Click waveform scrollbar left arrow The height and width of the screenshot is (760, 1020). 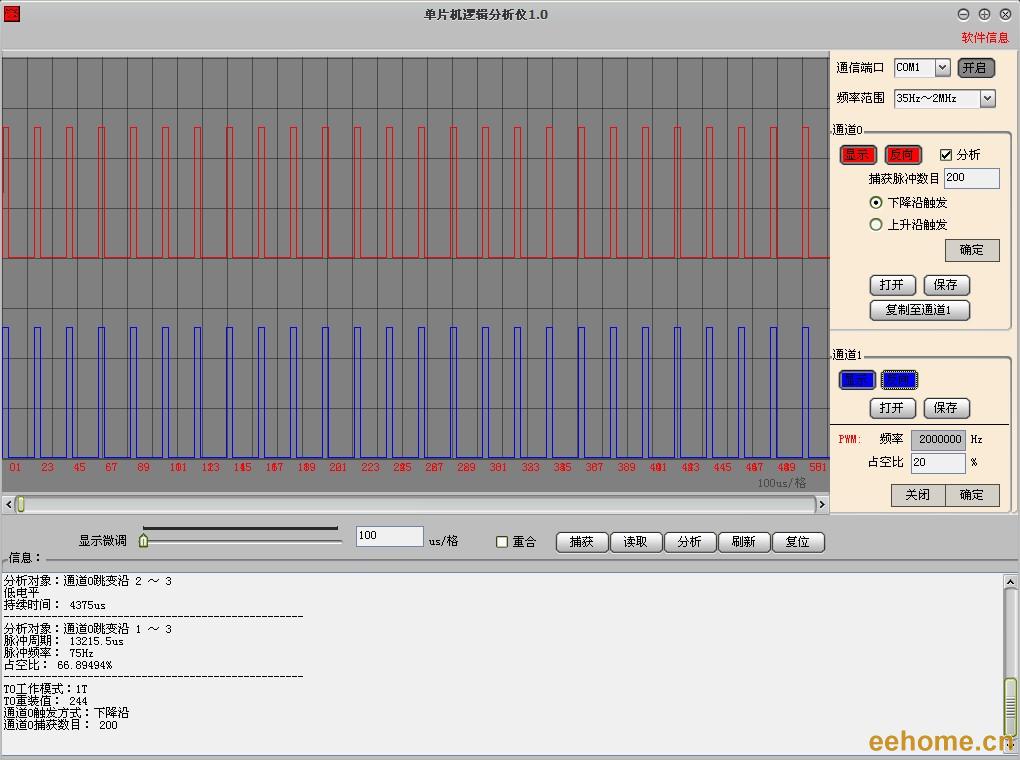pyautogui.click(x=8, y=504)
